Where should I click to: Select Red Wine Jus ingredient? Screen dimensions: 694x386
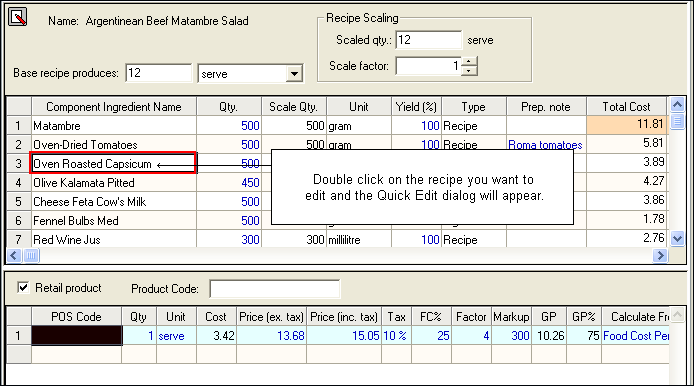[x=114, y=239]
